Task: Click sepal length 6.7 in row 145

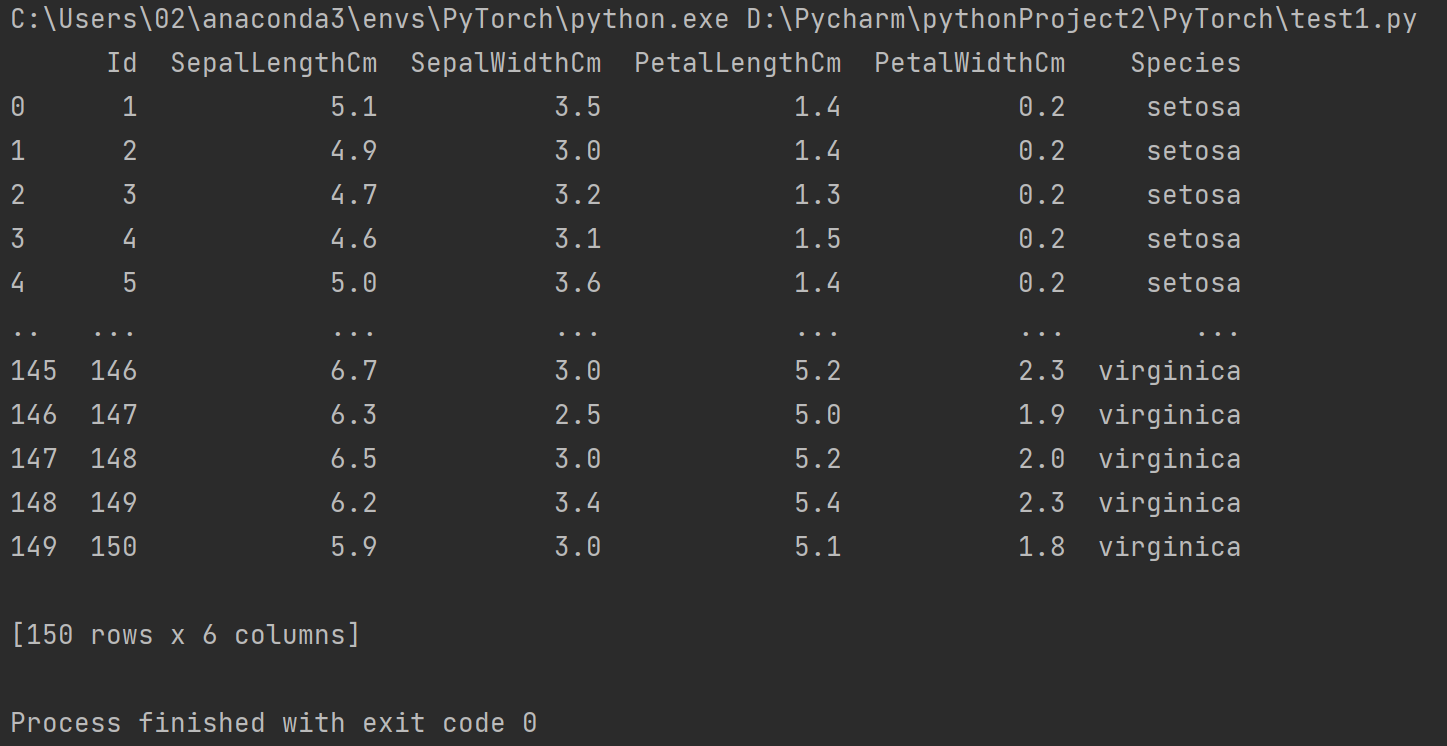Action: [354, 371]
